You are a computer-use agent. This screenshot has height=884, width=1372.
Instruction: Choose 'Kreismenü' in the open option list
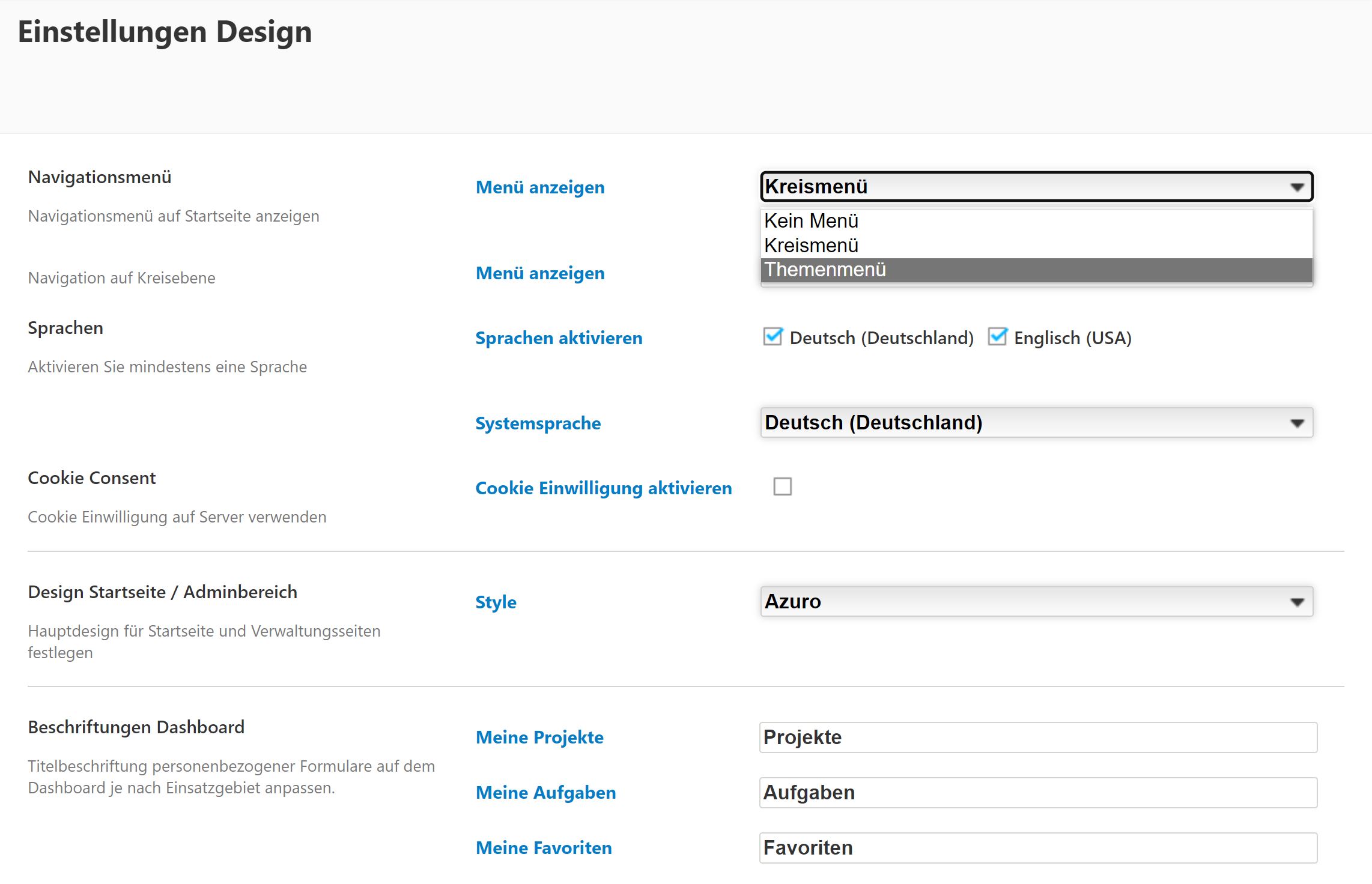(x=1036, y=246)
